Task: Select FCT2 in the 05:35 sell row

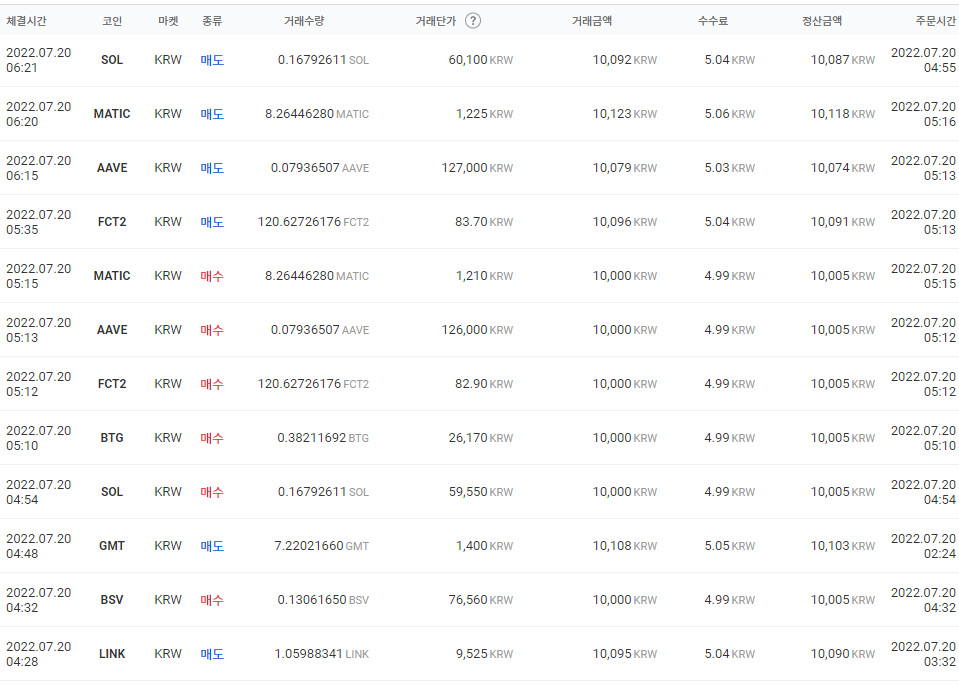Action: 112,221
